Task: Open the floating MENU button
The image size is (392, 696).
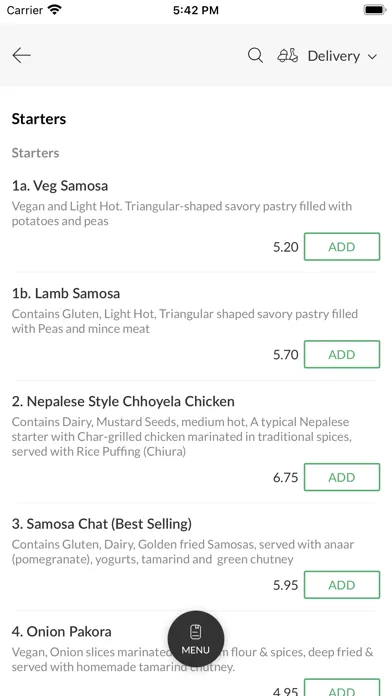Action: point(196,639)
